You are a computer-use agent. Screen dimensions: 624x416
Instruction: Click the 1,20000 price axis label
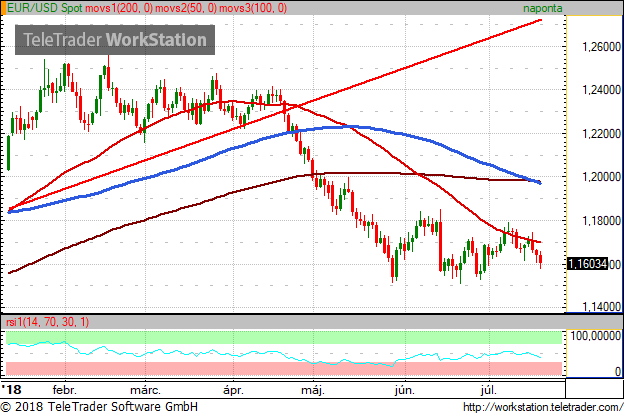point(601,177)
